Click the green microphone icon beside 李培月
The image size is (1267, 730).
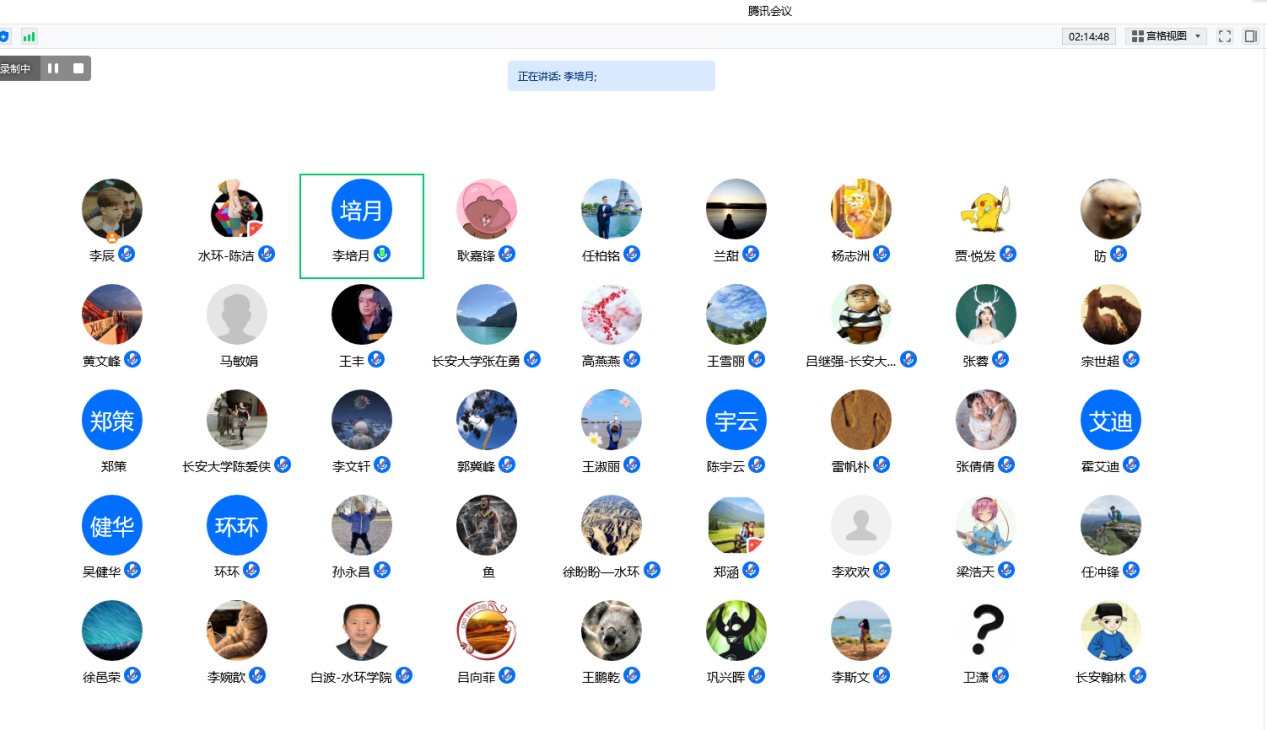coord(382,254)
